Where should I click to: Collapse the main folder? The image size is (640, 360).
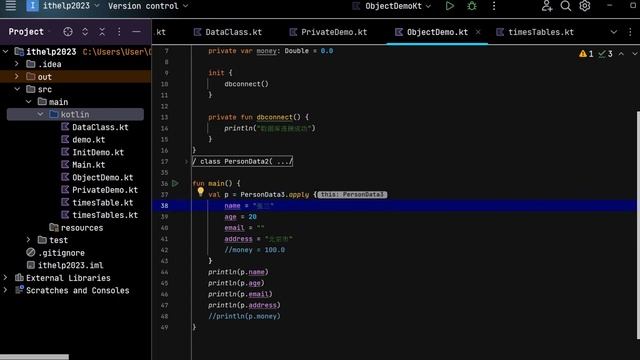(29, 102)
